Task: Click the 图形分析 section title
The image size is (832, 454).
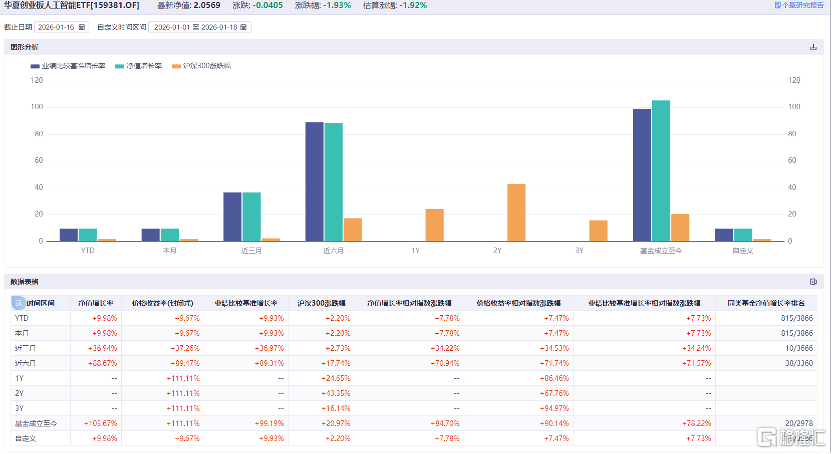Action: coord(24,47)
